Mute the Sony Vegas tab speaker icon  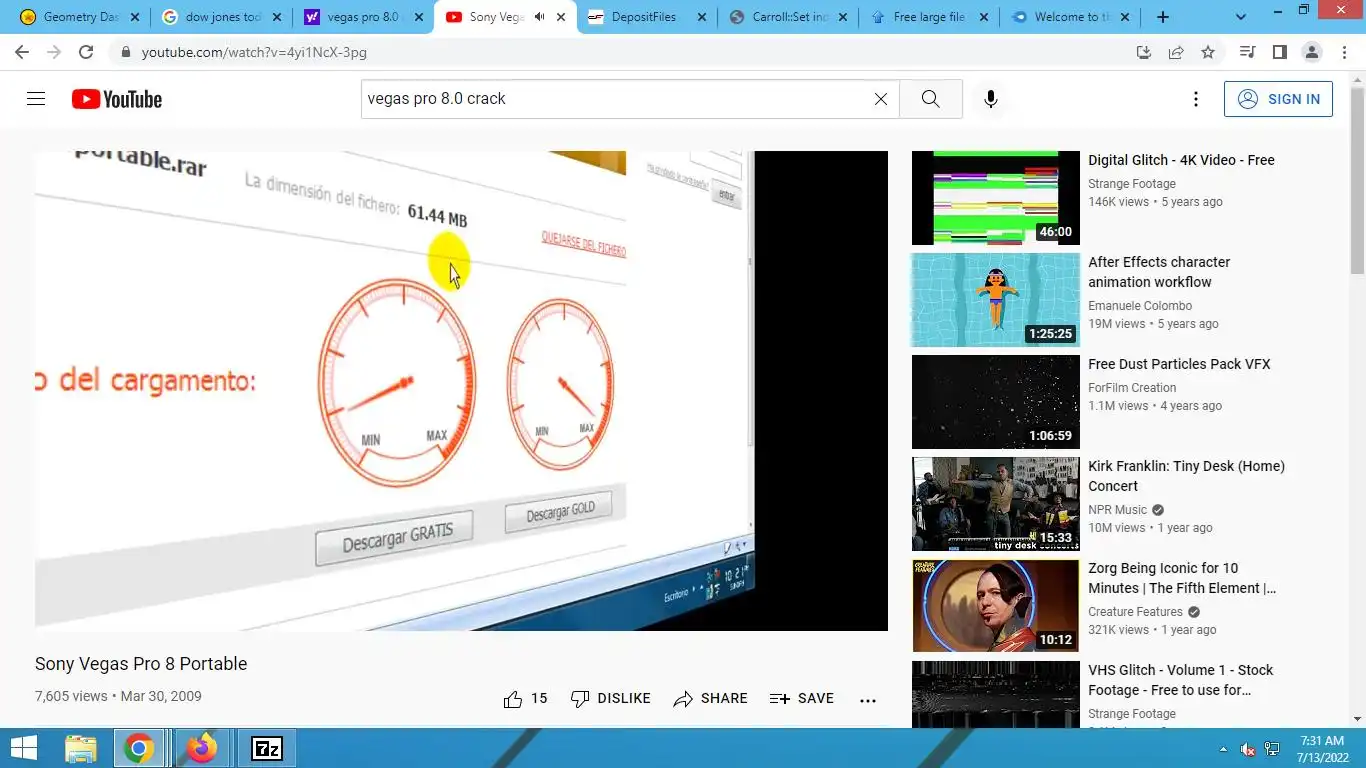tap(540, 17)
